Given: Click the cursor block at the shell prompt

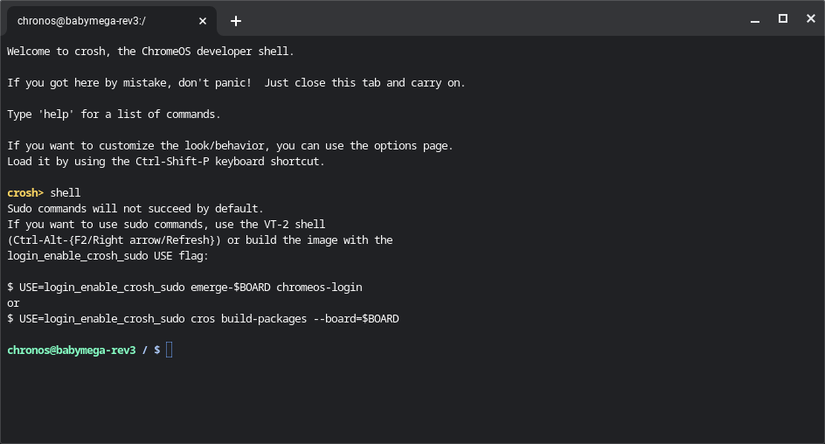Looking at the screenshot, I should [x=170, y=349].
